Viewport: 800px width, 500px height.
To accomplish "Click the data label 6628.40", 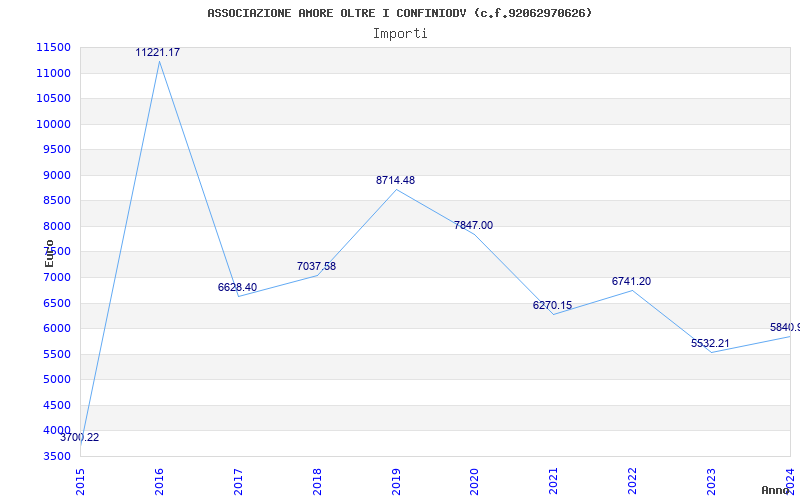I will [237, 287].
